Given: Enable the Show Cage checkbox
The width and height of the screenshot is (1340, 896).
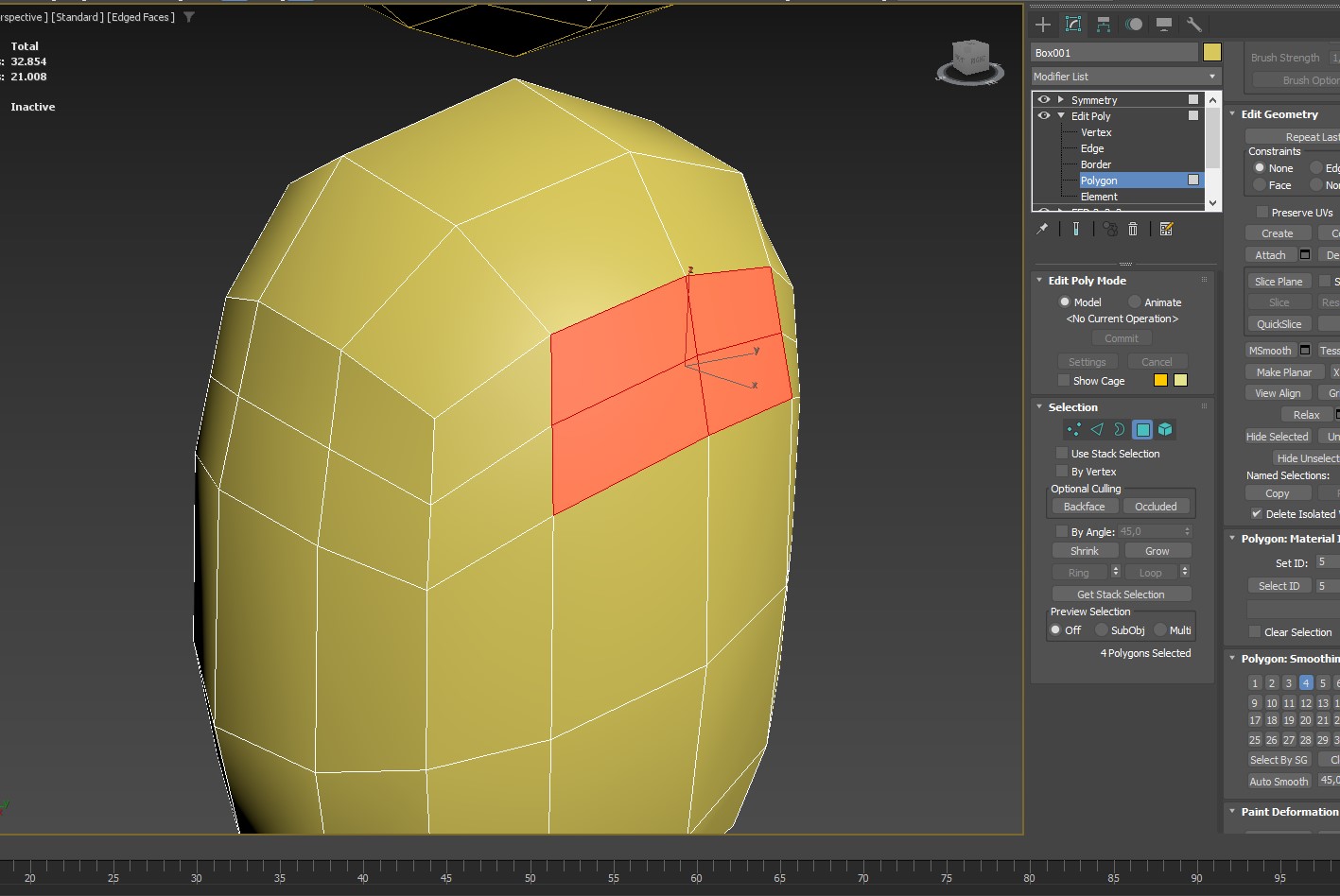Looking at the screenshot, I should tap(1064, 381).
